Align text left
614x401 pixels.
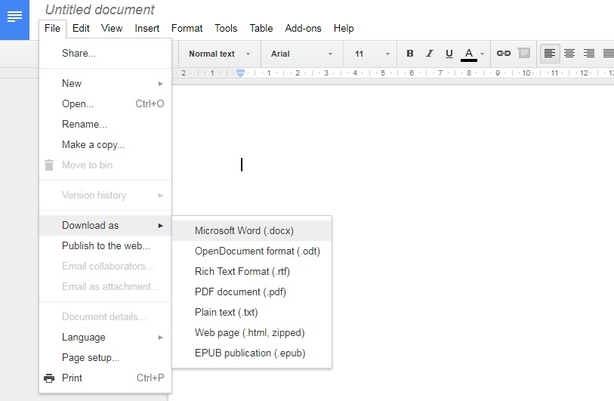(550, 53)
